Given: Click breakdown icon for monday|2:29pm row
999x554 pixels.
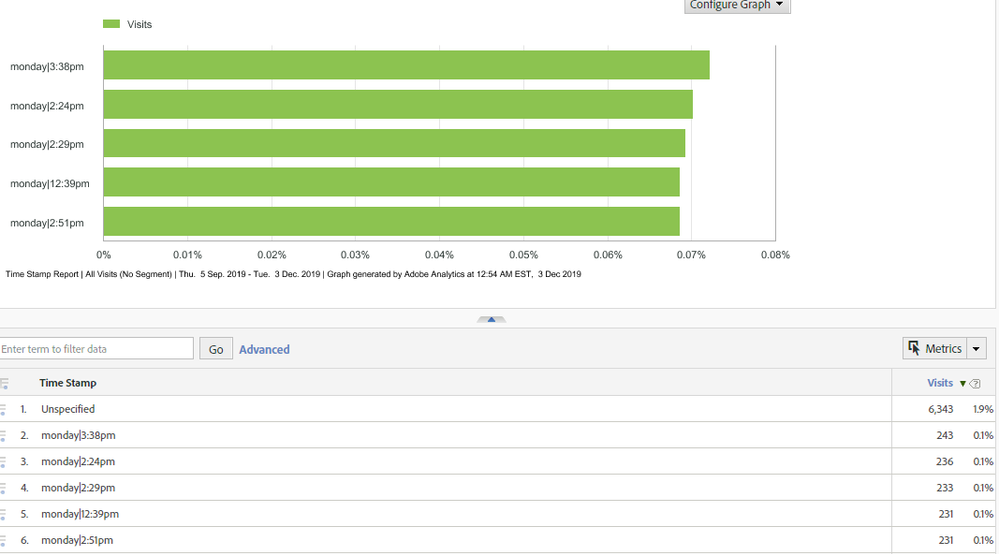Looking at the screenshot, I should click(3, 488).
